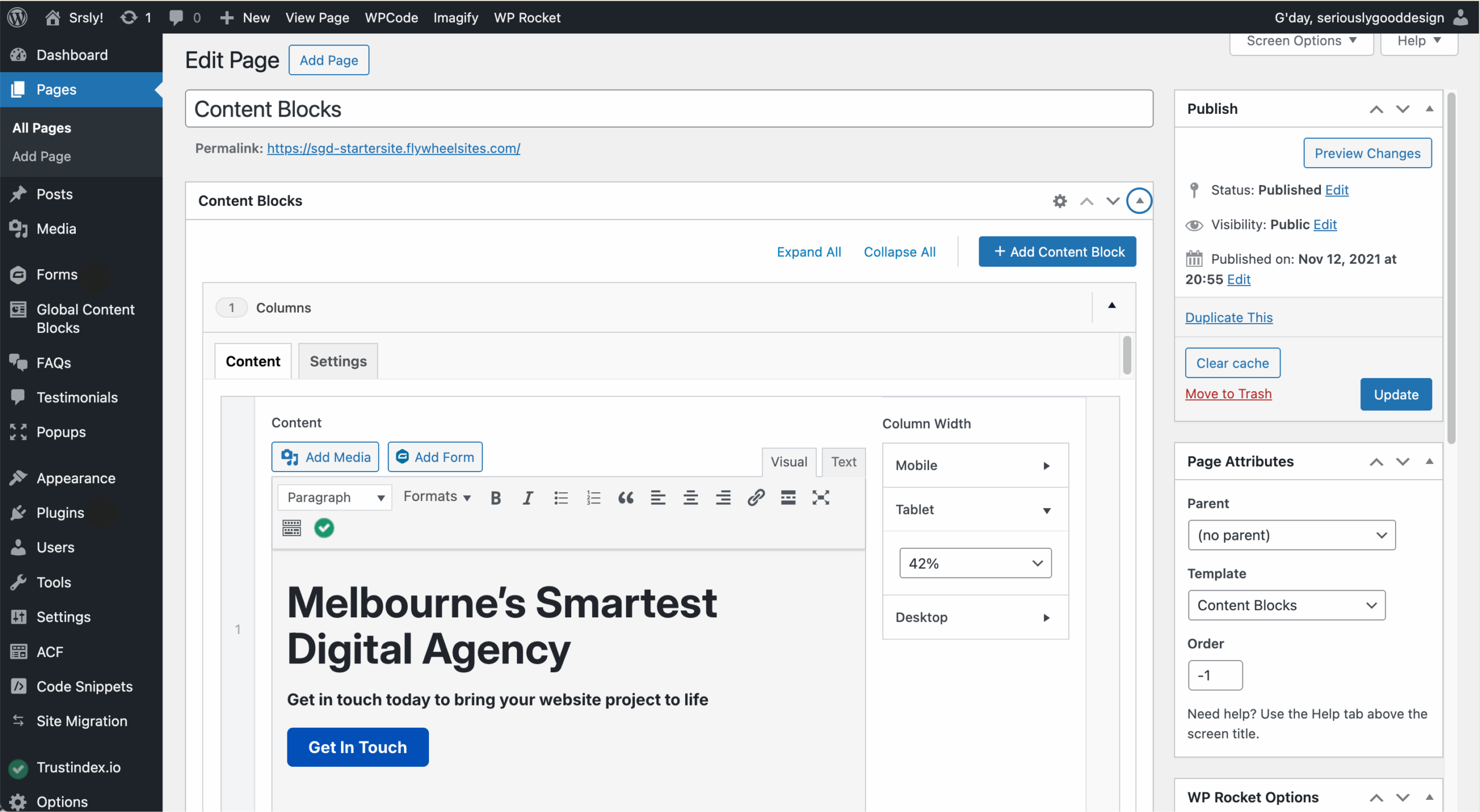Toggle the Publish panel arrow
The image size is (1480, 812).
point(1429,109)
